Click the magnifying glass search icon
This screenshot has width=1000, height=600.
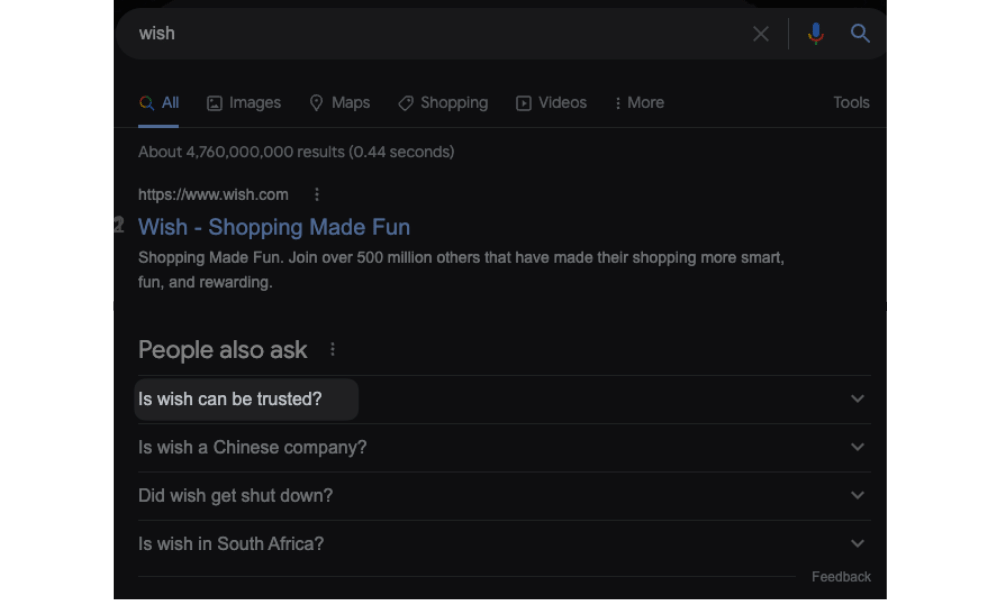859,33
